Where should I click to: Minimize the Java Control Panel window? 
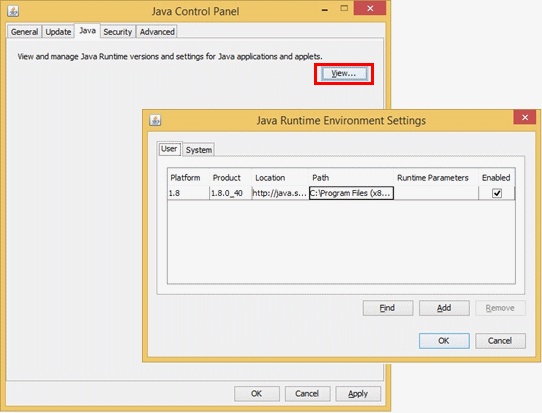[325, 10]
